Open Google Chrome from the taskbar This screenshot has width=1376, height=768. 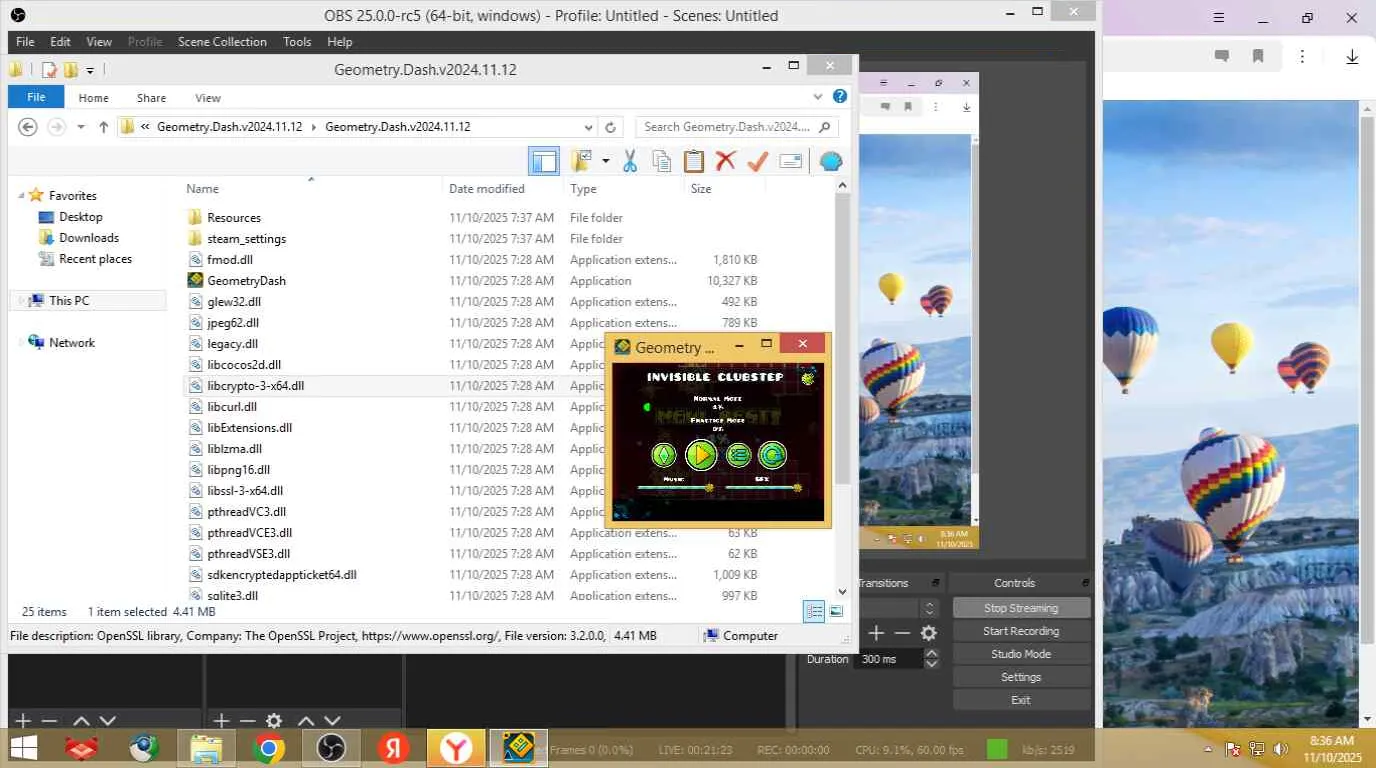(x=268, y=748)
